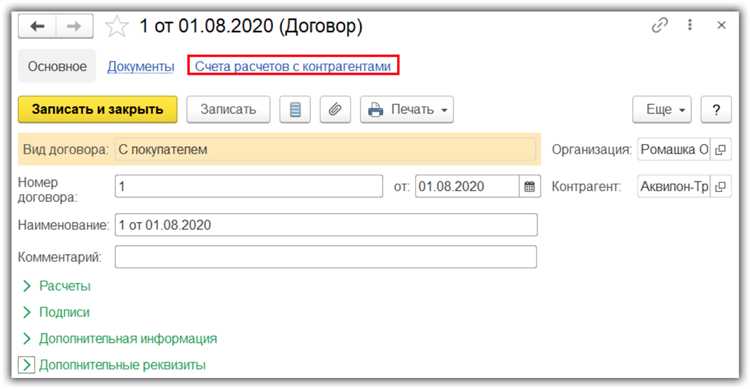Go forward with the right arrow button
The height and width of the screenshot is (389, 750).
74,26
